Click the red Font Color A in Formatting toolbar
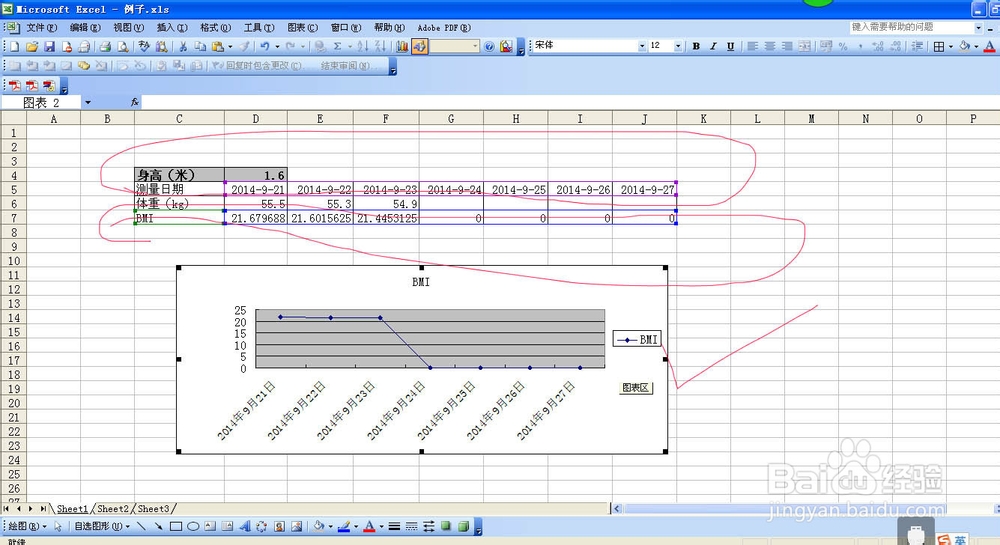 tap(989, 46)
